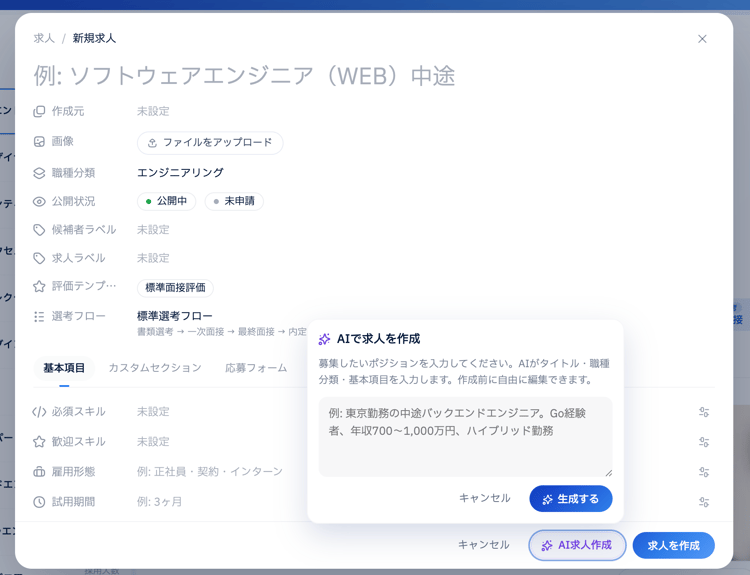Image resolution: width=750 pixels, height=575 pixels.
Task: Click the AI popup description text
Action: click(464, 372)
